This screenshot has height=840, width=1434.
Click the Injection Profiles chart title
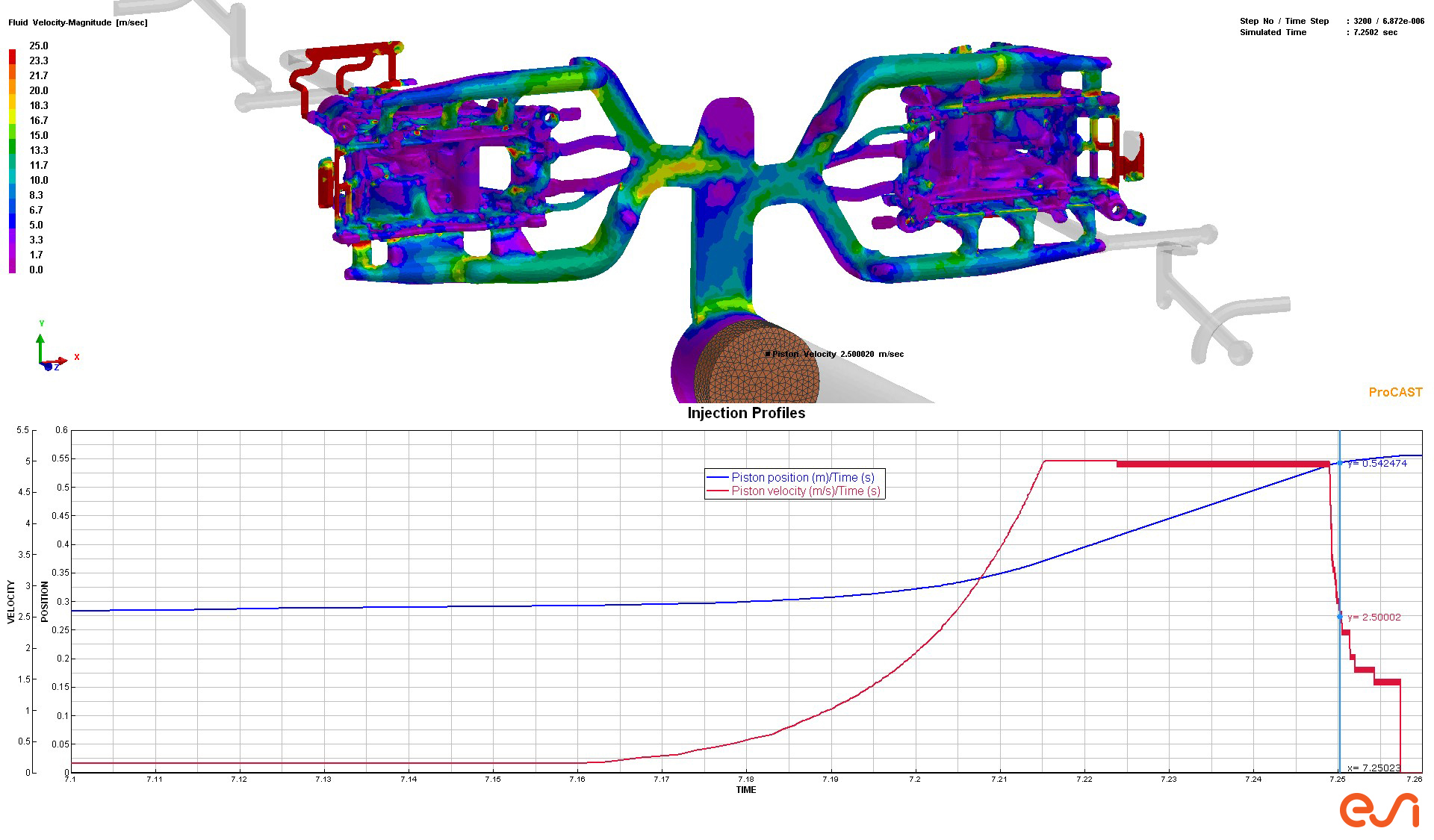point(745,413)
